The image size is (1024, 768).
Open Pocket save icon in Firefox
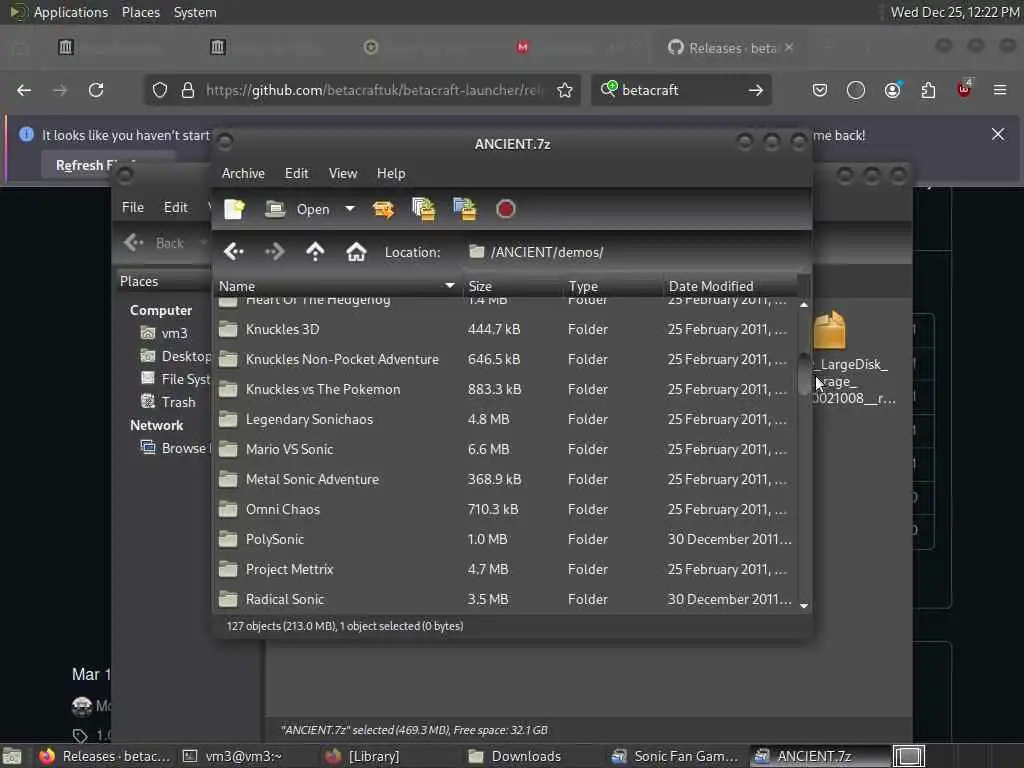(820, 90)
